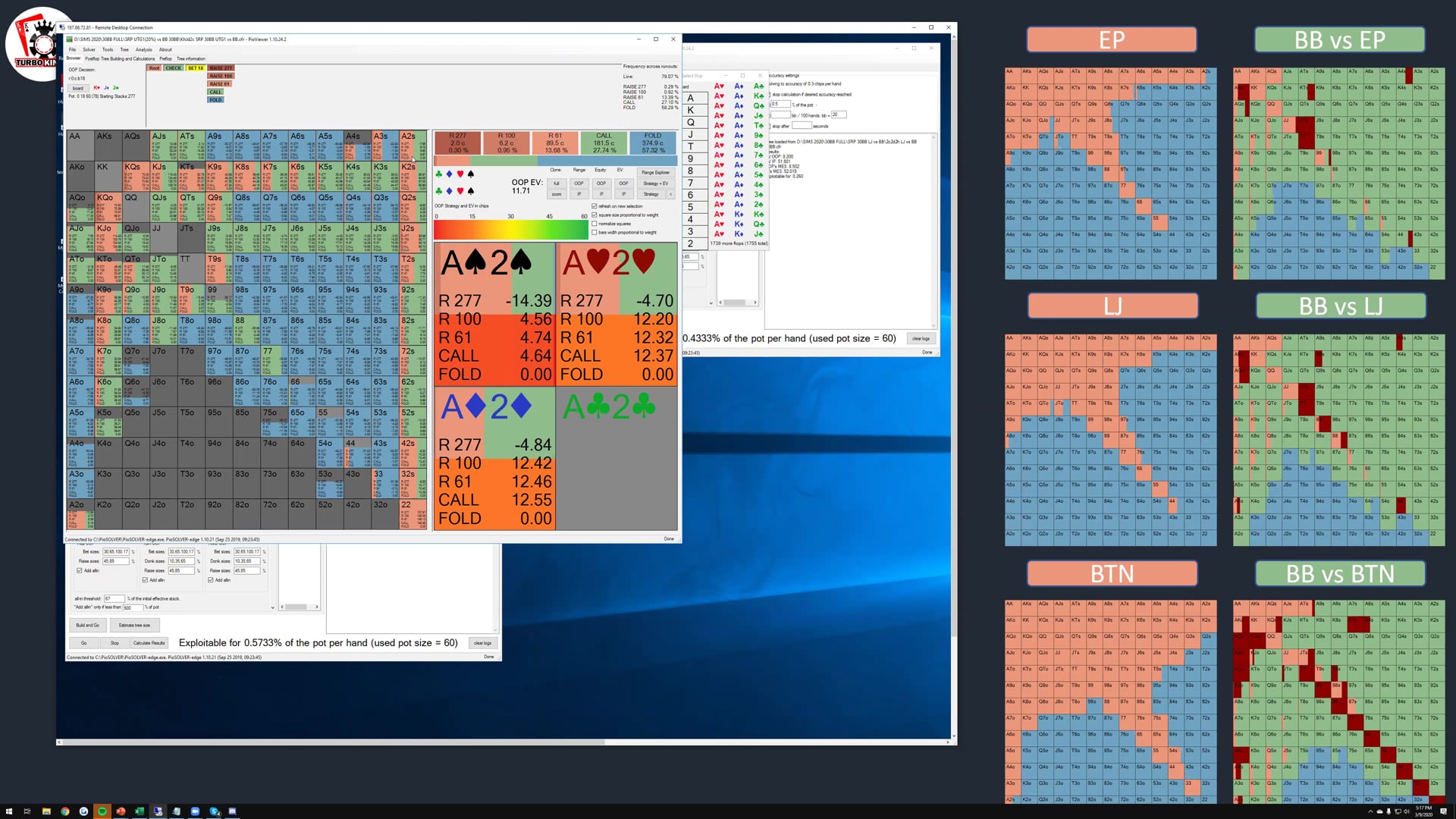
Task: Click Calculate Results button
Action: point(149,642)
